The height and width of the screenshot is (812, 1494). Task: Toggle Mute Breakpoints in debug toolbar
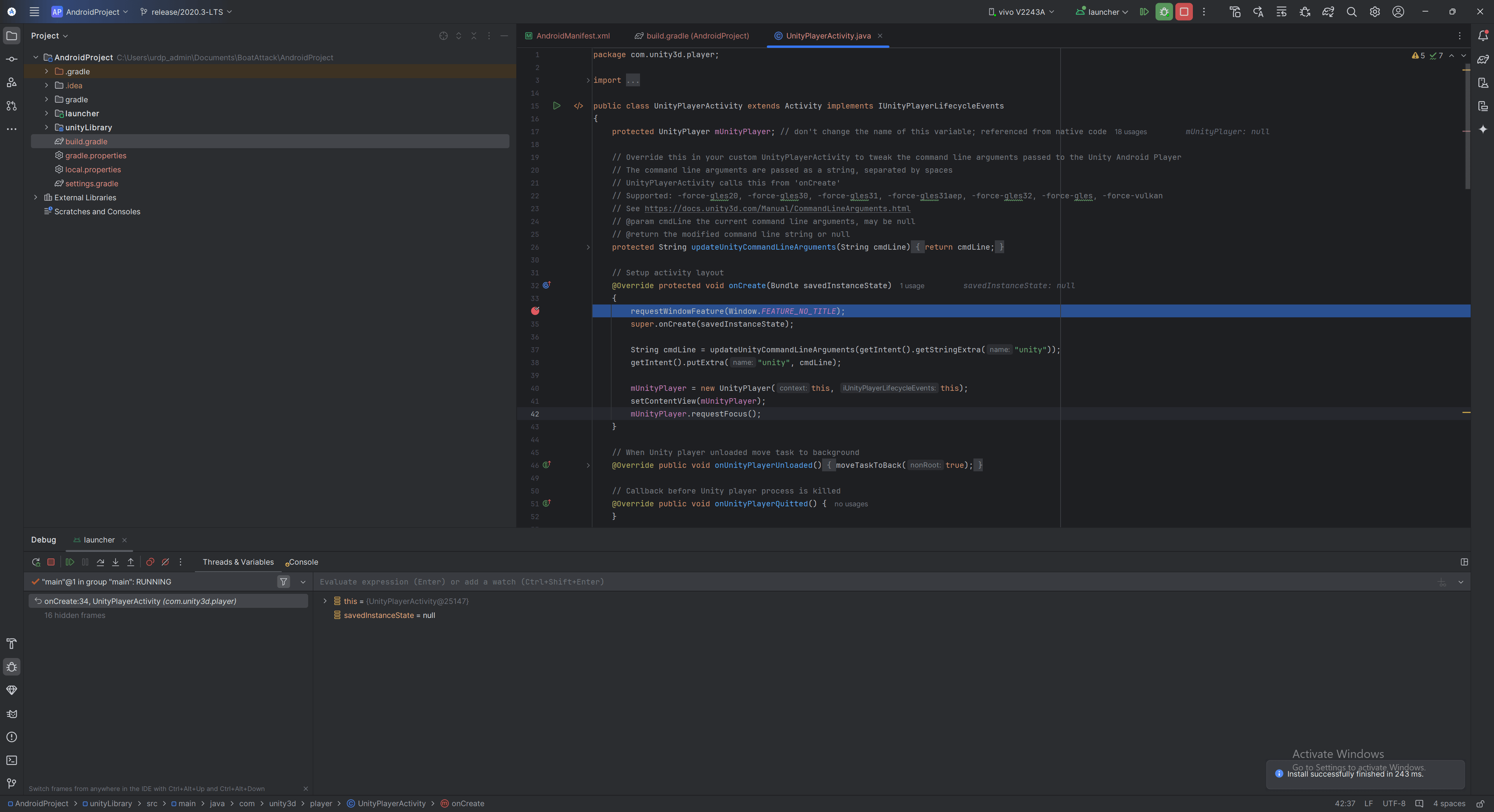coord(165,562)
